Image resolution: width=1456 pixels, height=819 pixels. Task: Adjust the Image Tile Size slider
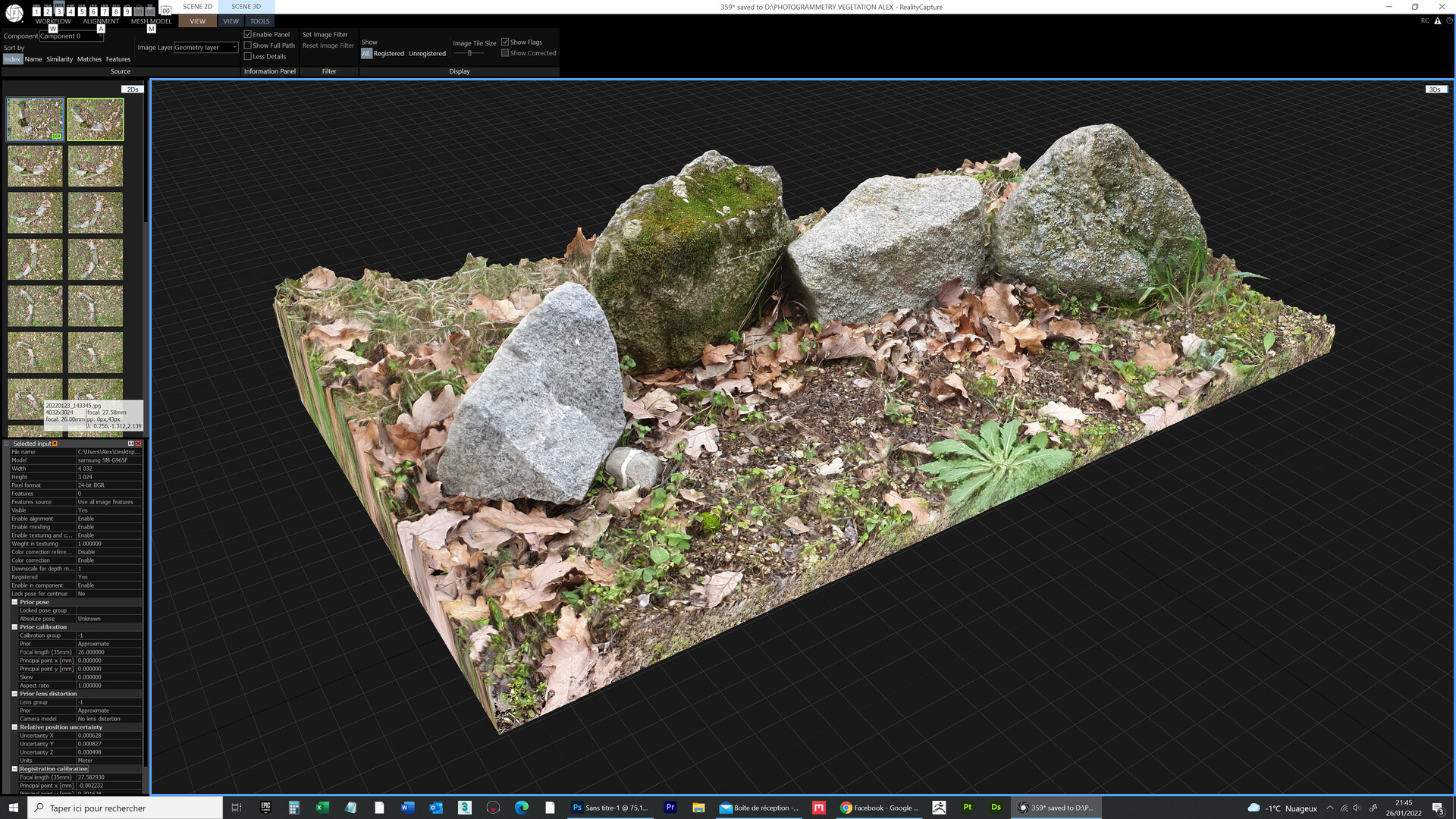click(x=470, y=53)
